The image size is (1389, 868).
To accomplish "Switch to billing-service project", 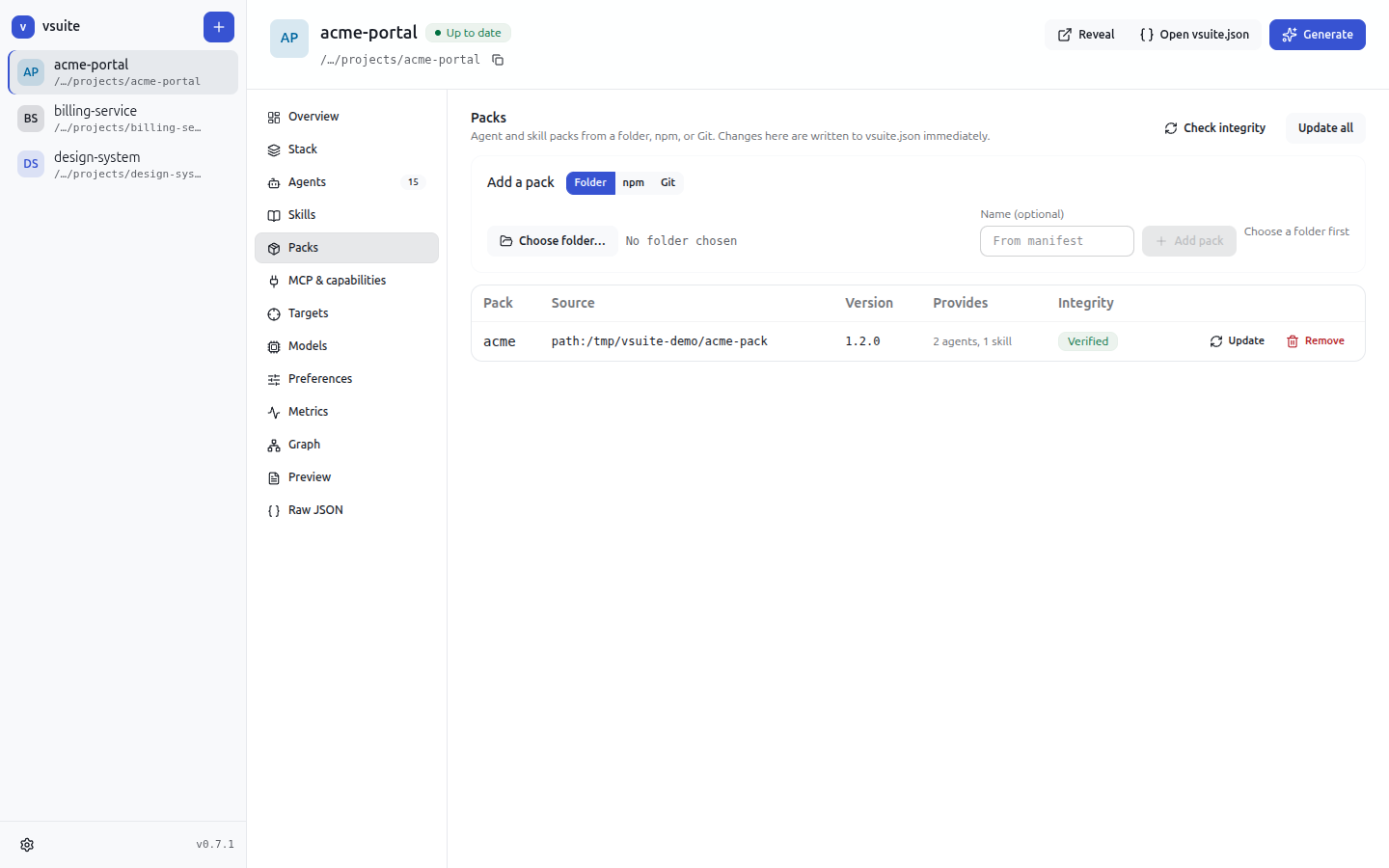I will point(123,119).
